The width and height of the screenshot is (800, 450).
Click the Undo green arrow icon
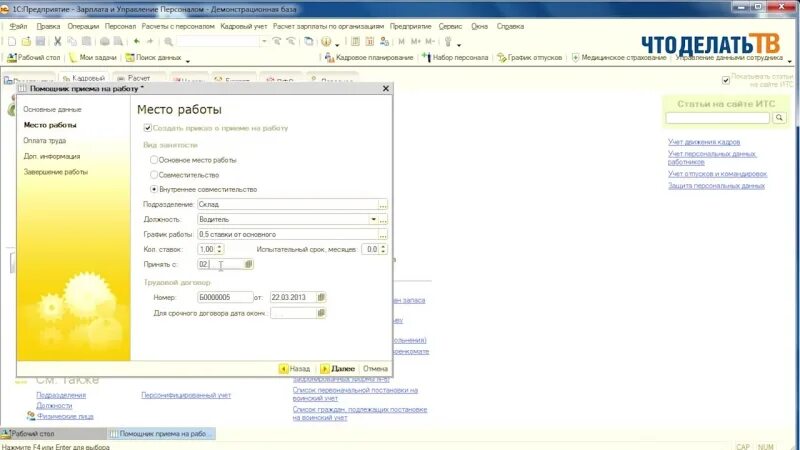point(136,41)
